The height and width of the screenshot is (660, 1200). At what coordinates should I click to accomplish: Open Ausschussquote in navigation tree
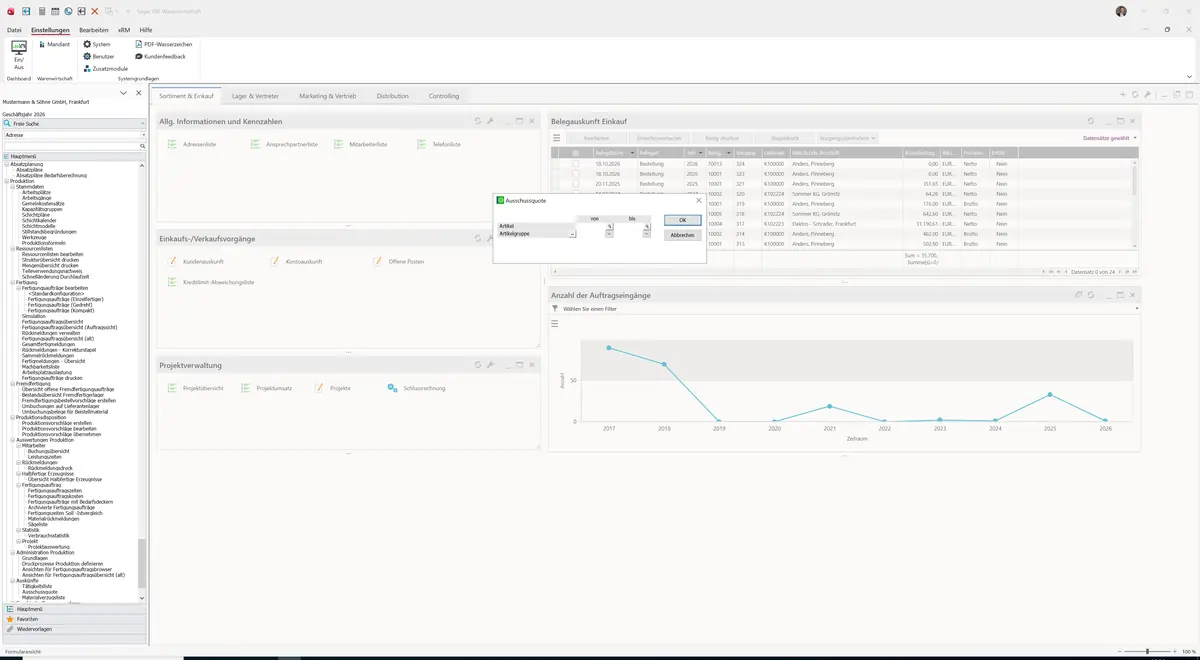pyautogui.click(x=40, y=591)
